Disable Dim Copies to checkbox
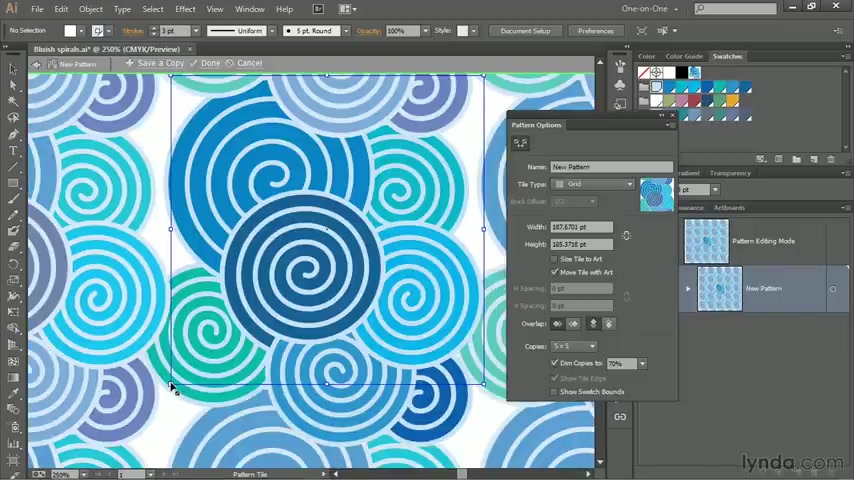 pos(554,363)
